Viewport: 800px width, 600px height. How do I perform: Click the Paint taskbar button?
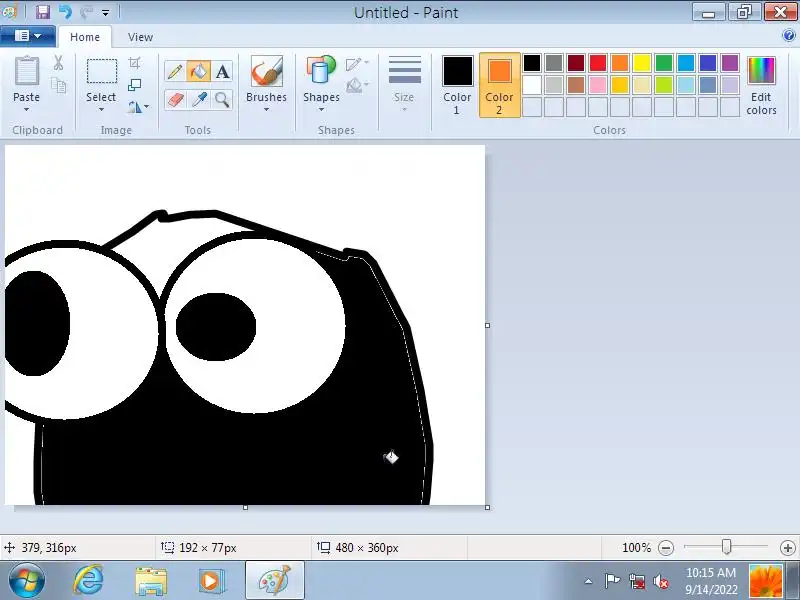pyautogui.click(x=275, y=580)
